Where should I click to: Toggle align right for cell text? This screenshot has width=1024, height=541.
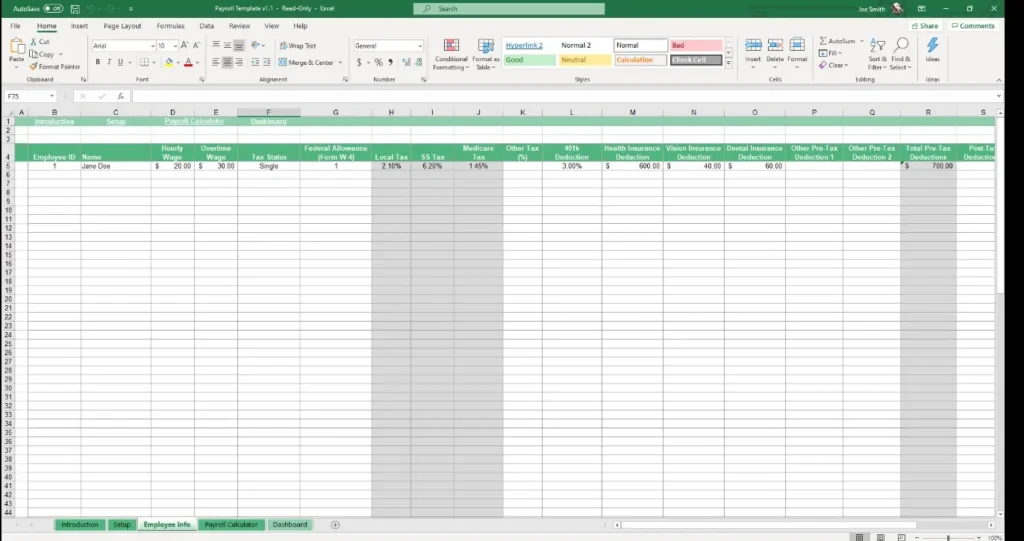pyautogui.click(x=239, y=63)
